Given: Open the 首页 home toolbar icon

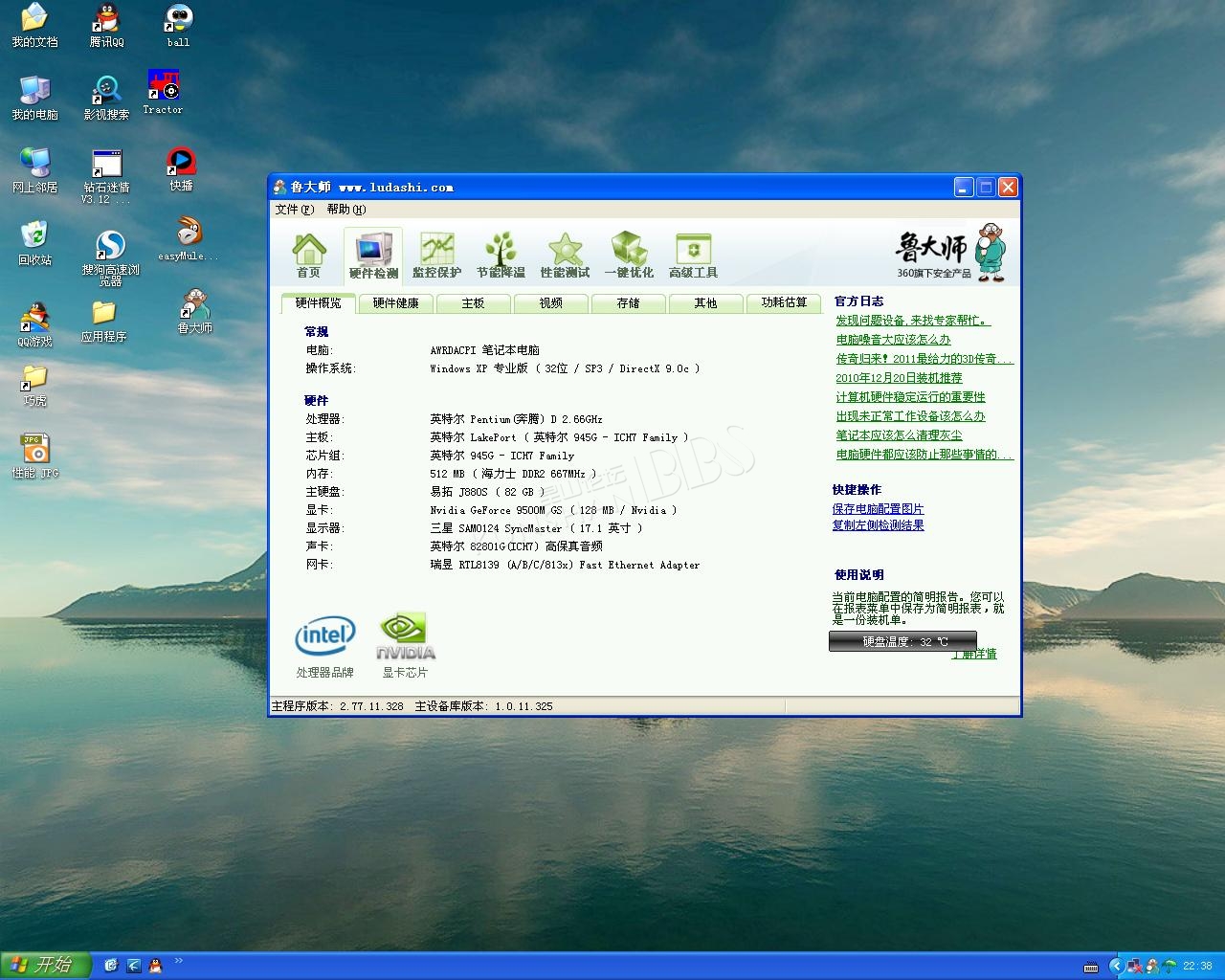Looking at the screenshot, I should [x=309, y=256].
